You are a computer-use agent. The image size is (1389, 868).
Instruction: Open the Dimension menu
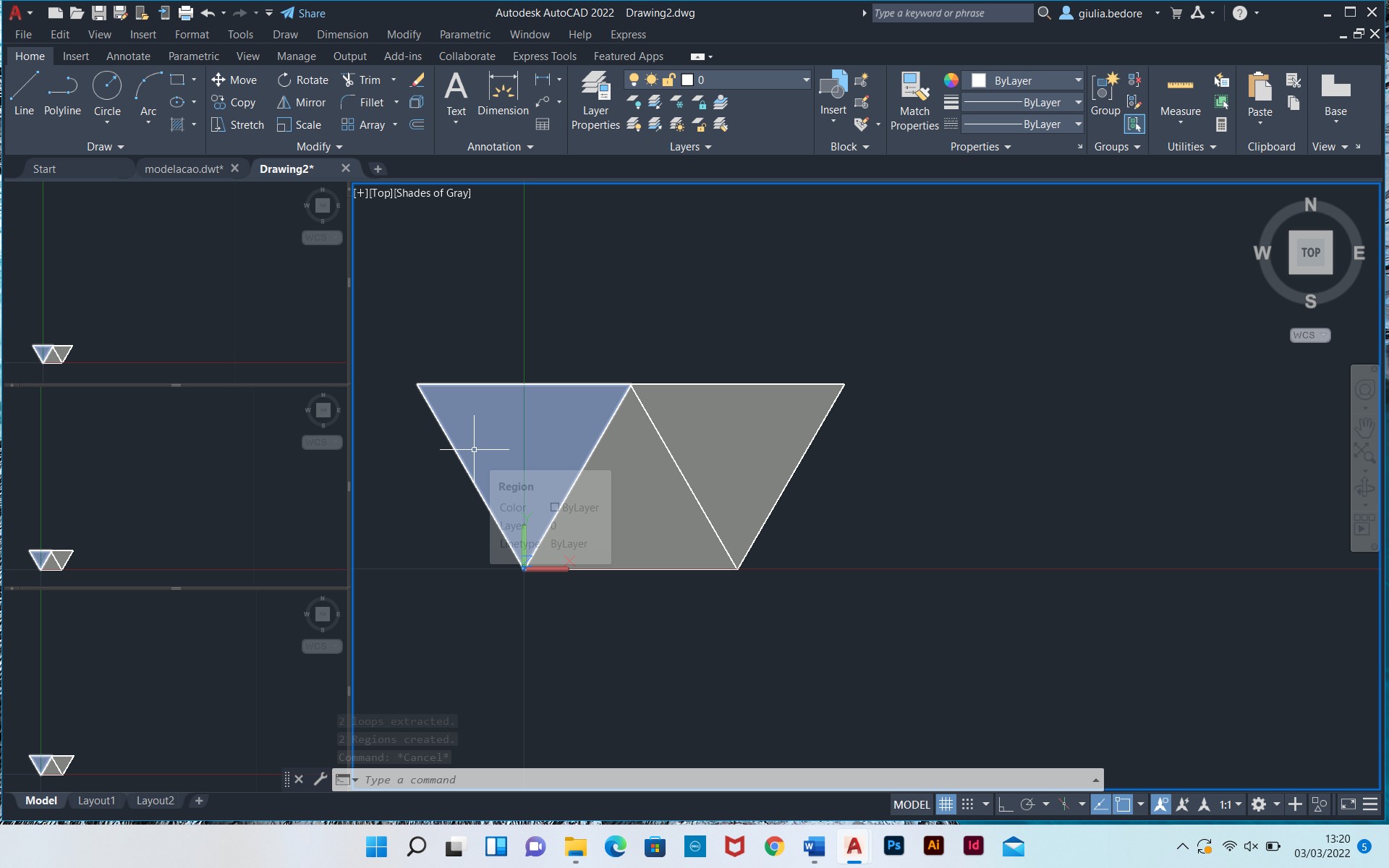point(342,35)
